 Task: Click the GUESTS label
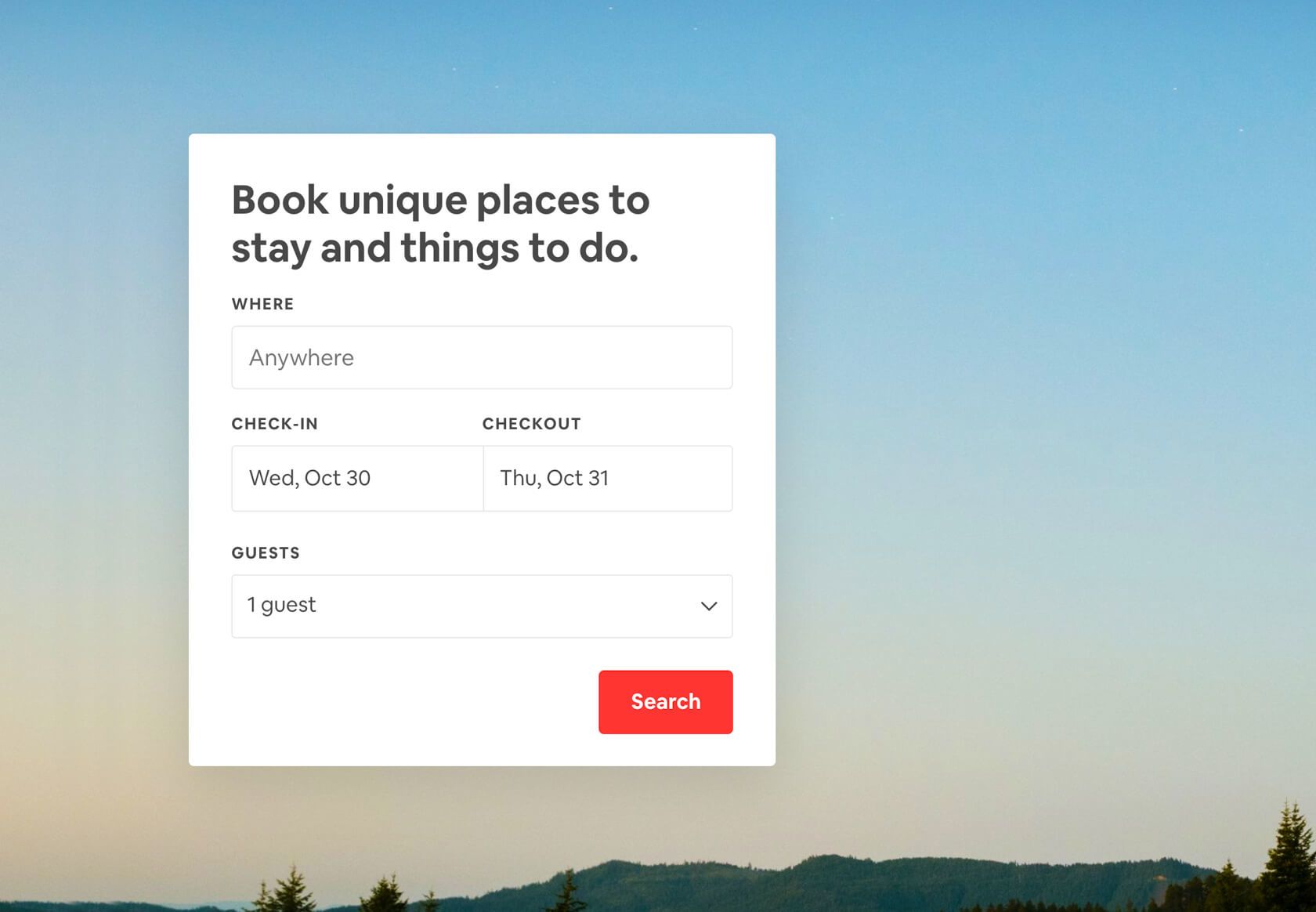coord(266,553)
